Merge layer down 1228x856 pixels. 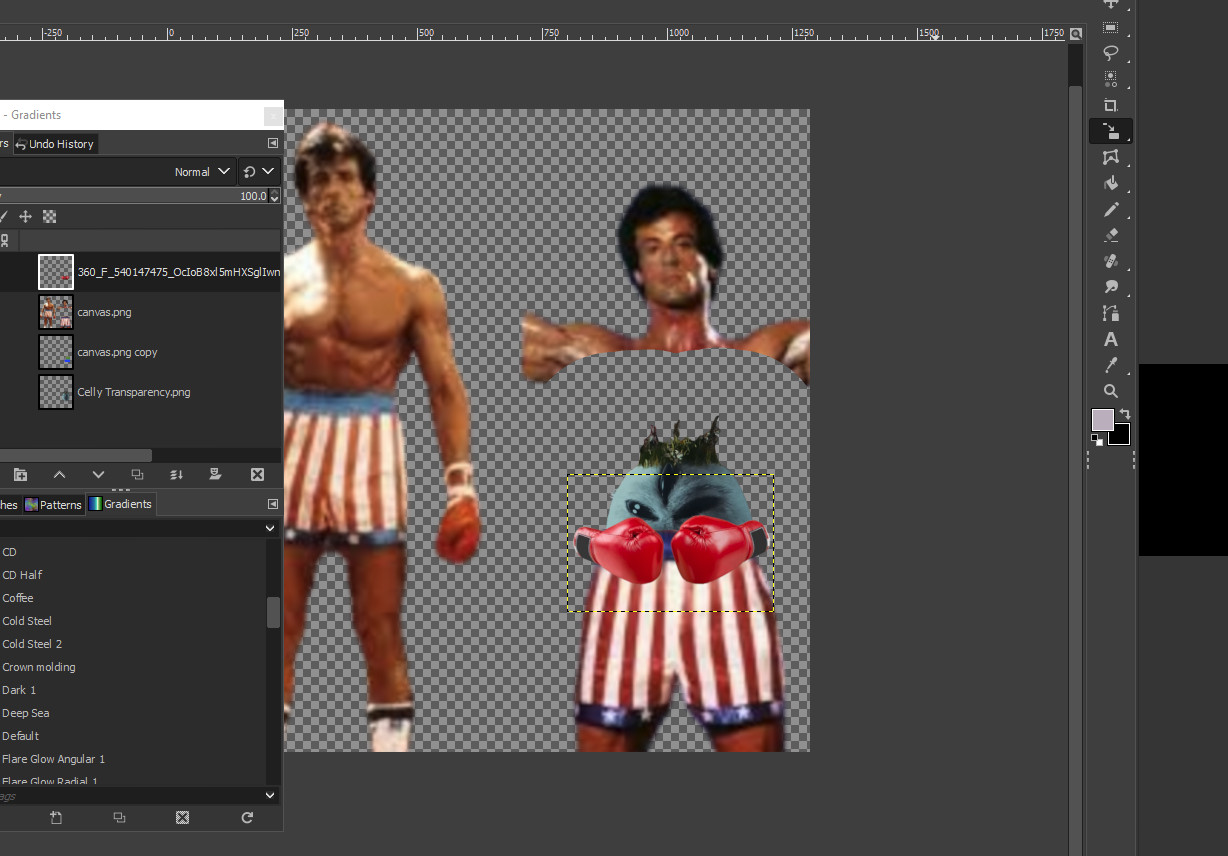point(177,474)
